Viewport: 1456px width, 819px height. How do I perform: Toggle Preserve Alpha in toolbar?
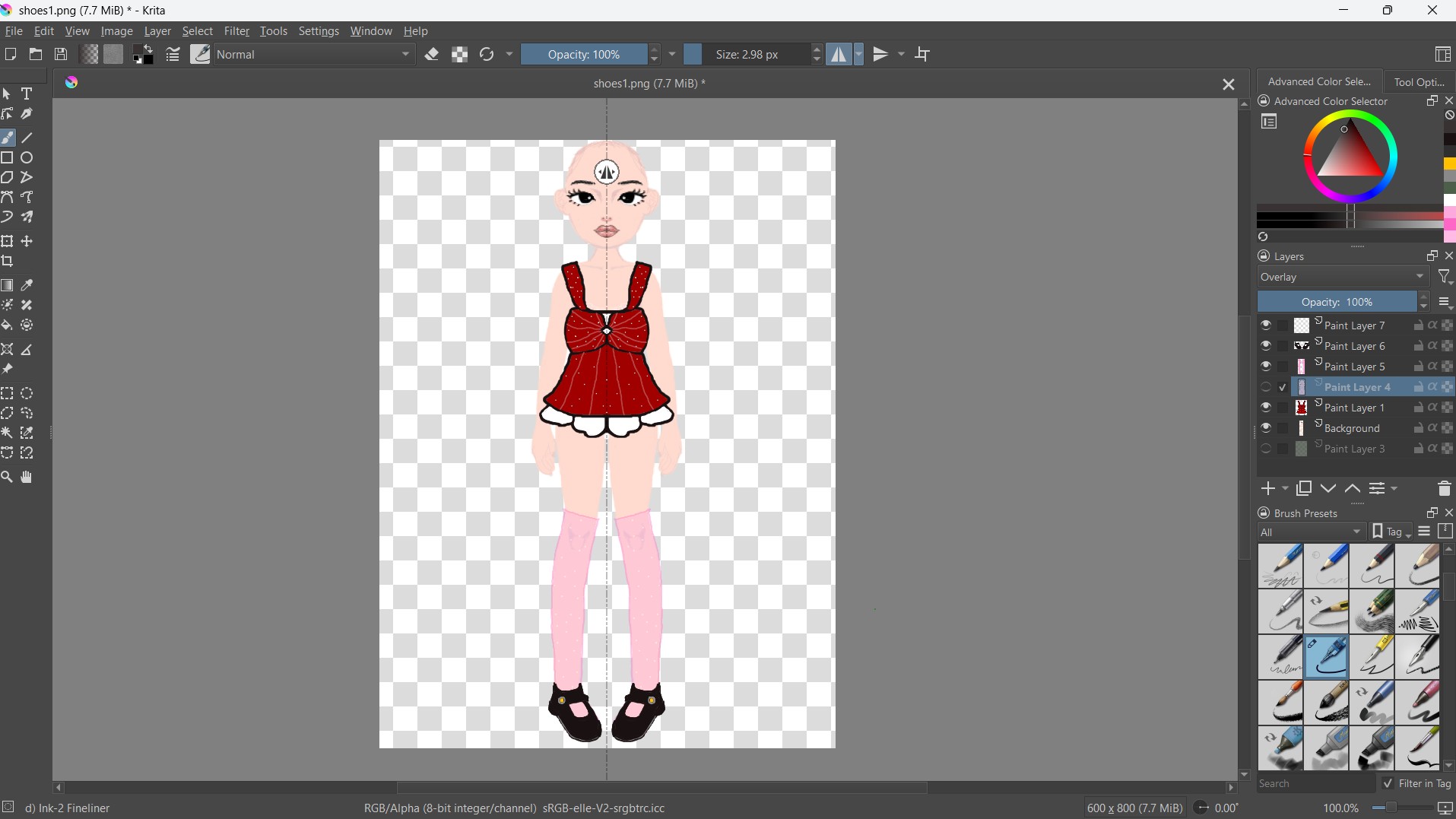pos(459,54)
